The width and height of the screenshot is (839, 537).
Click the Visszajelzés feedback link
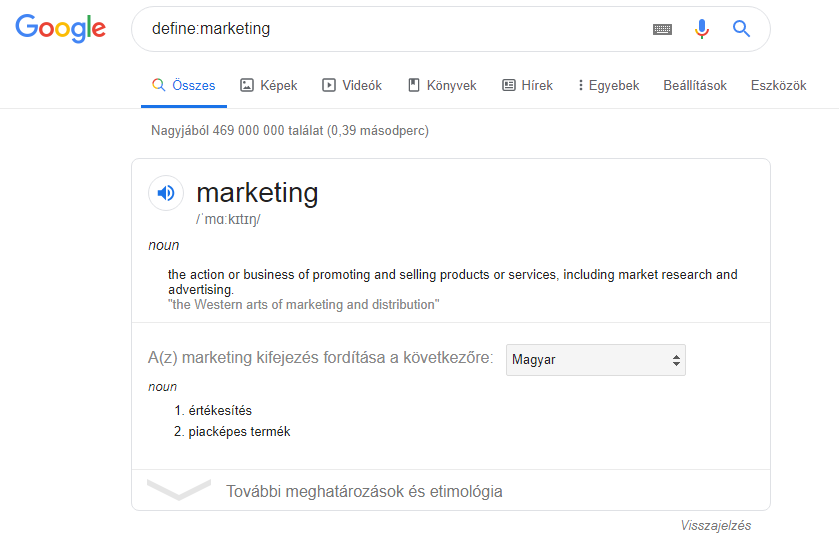pyautogui.click(x=716, y=526)
